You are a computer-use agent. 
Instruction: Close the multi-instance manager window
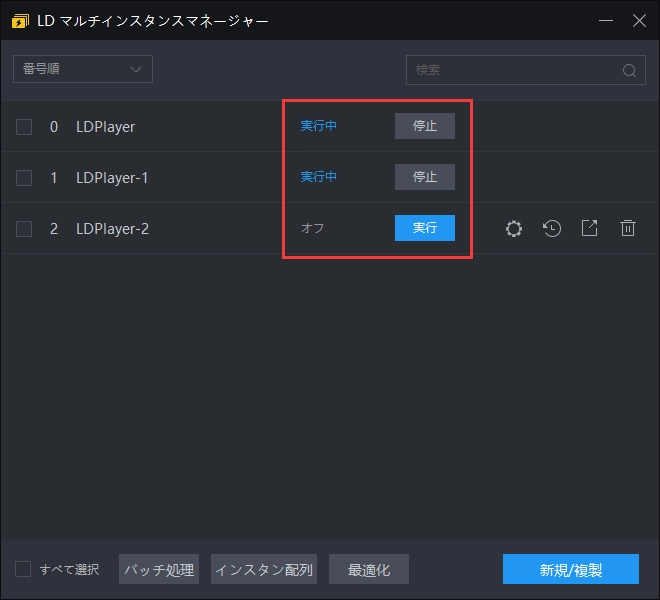click(639, 20)
